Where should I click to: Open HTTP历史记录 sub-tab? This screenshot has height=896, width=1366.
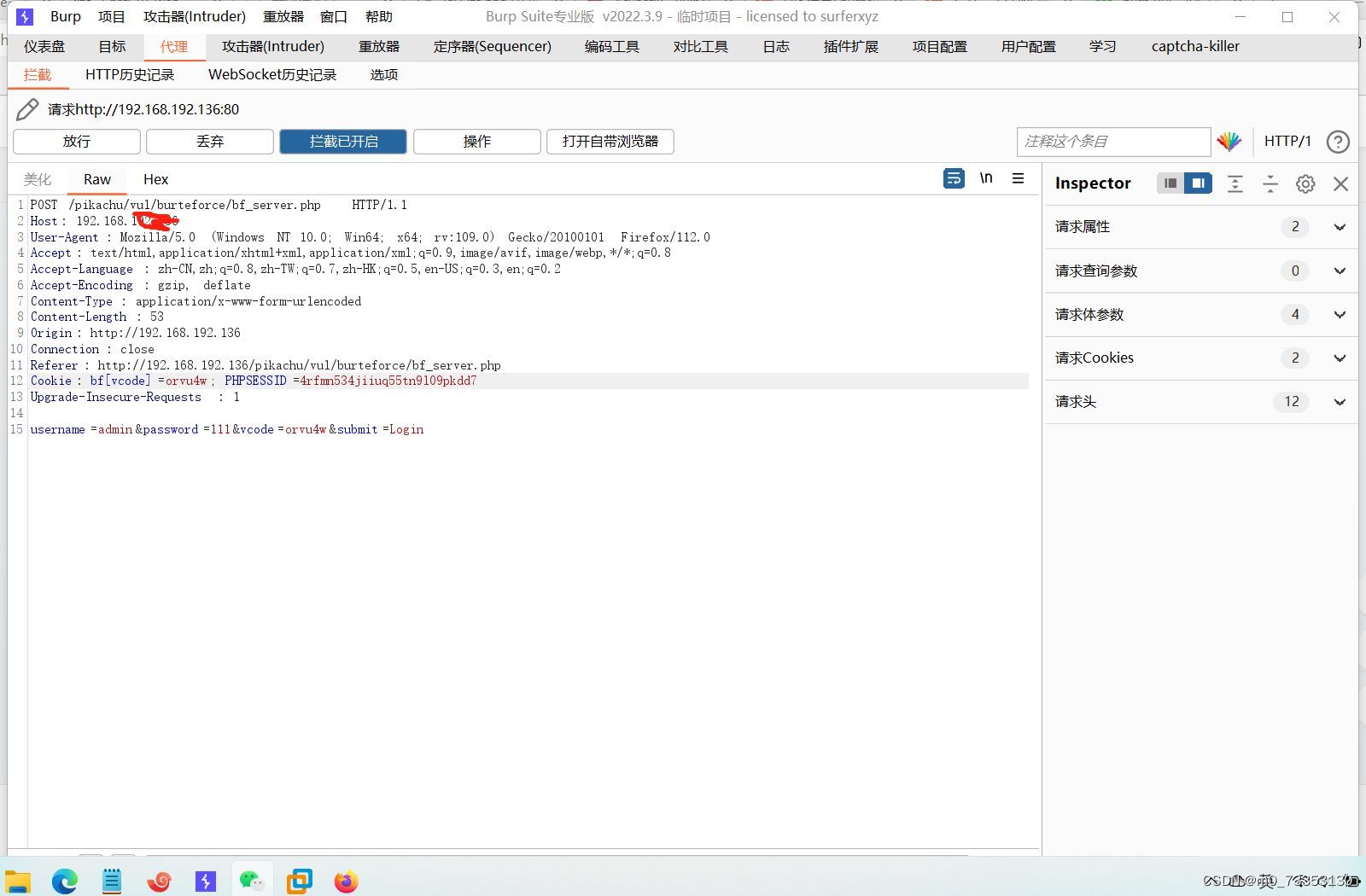130,75
